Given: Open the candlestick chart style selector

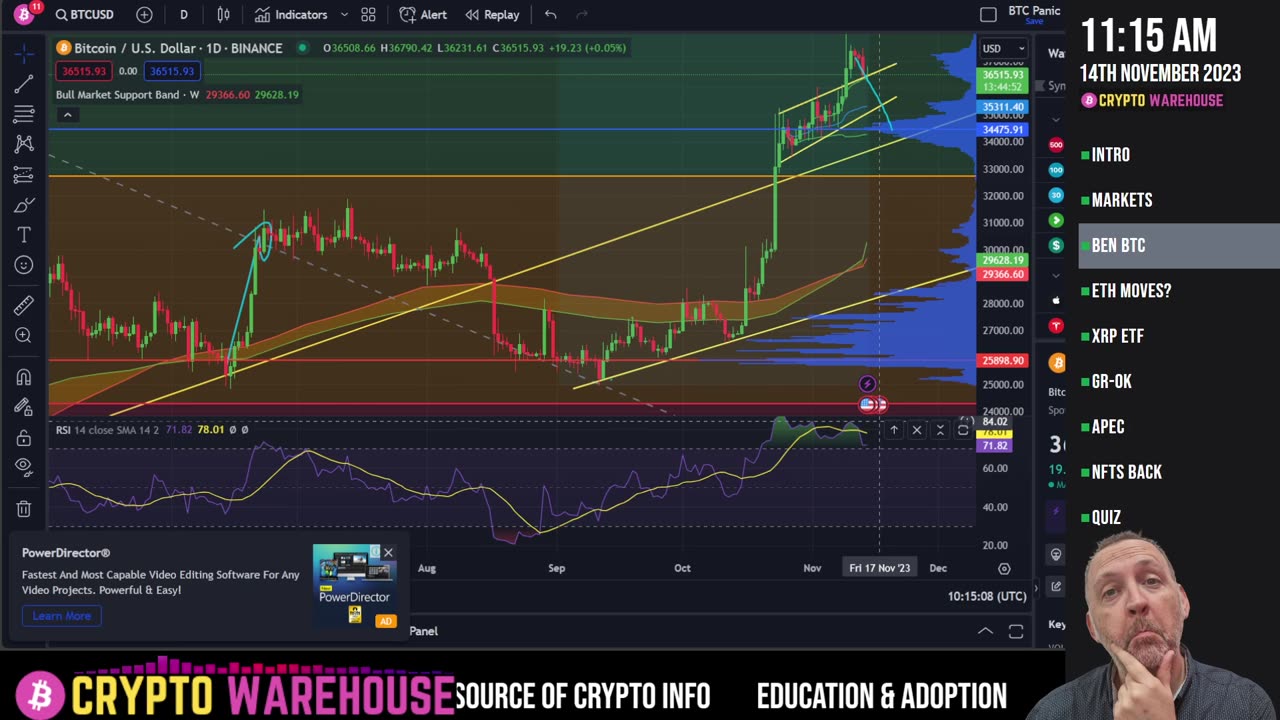Looking at the screenshot, I should tap(223, 14).
